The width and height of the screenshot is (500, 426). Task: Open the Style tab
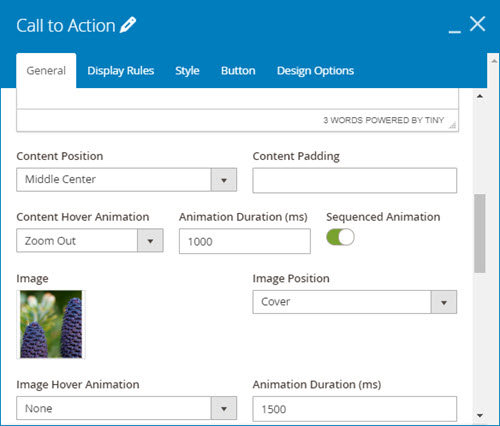tap(187, 71)
